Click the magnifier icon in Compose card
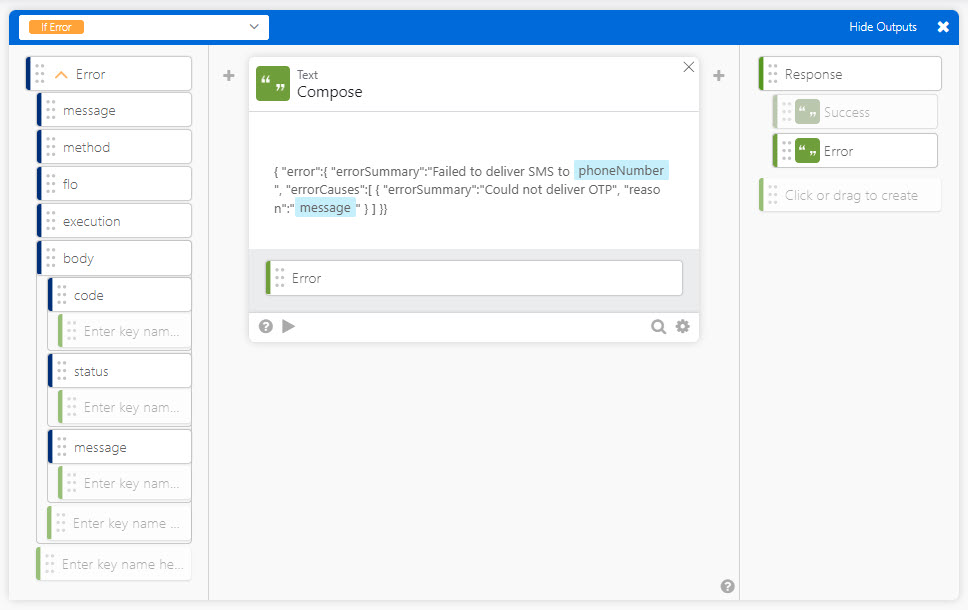The image size is (968, 610). (x=659, y=326)
